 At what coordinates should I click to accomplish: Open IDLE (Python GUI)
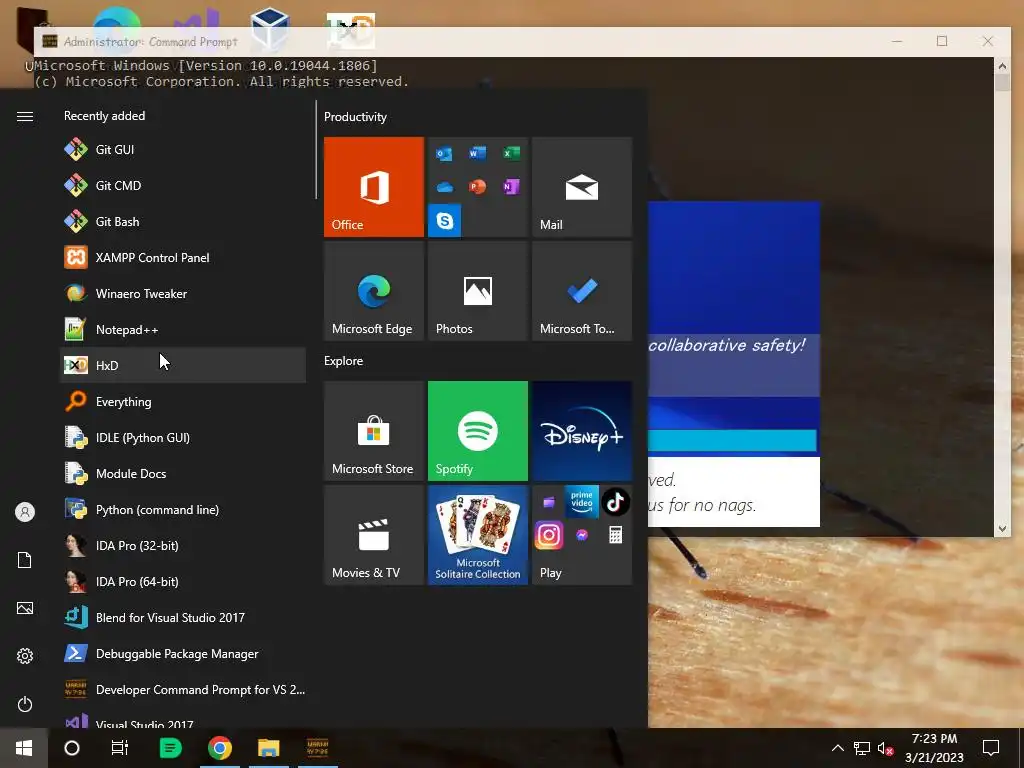tap(183, 438)
